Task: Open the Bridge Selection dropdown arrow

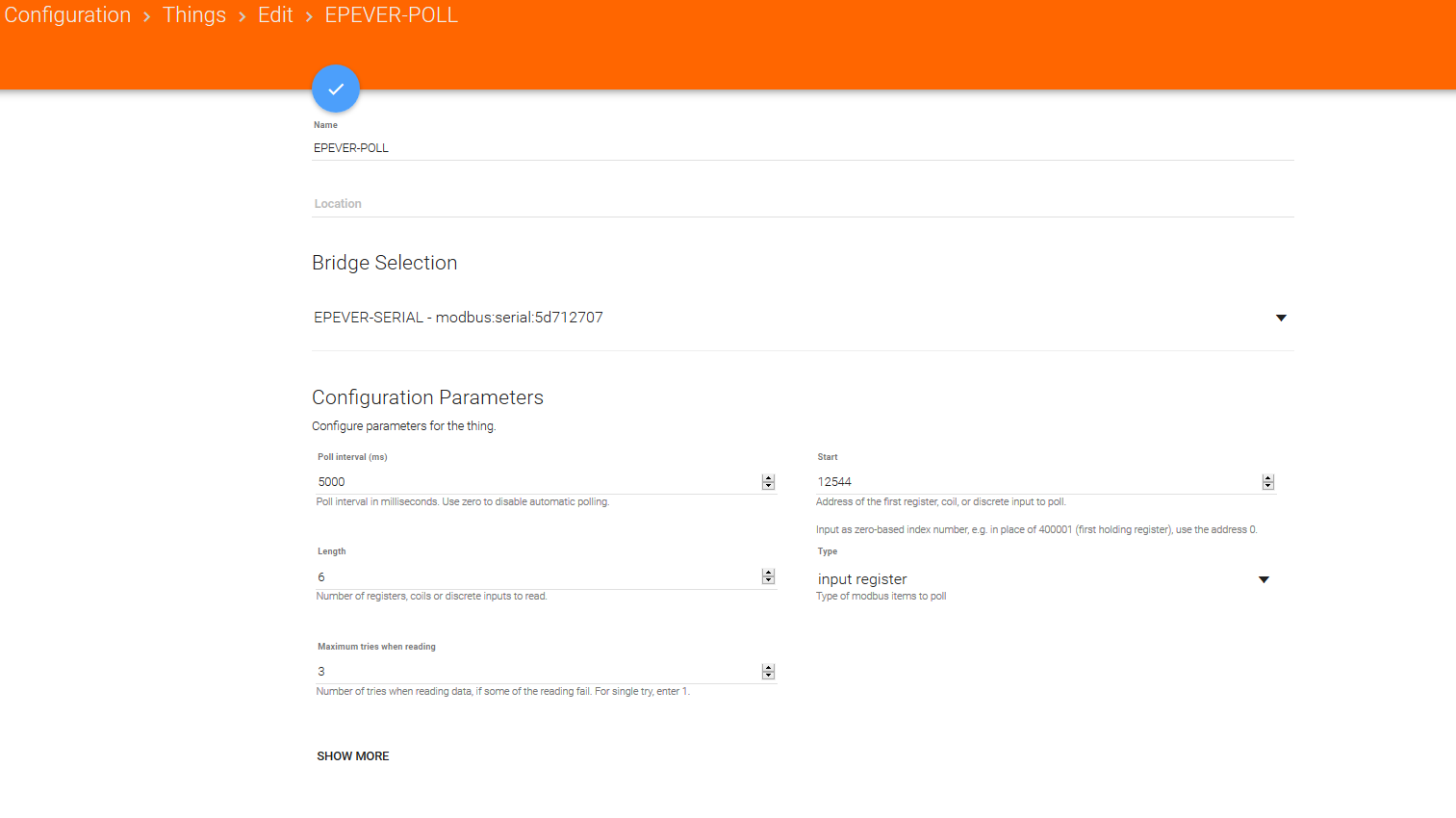Action: click(x=1280, y=318)
